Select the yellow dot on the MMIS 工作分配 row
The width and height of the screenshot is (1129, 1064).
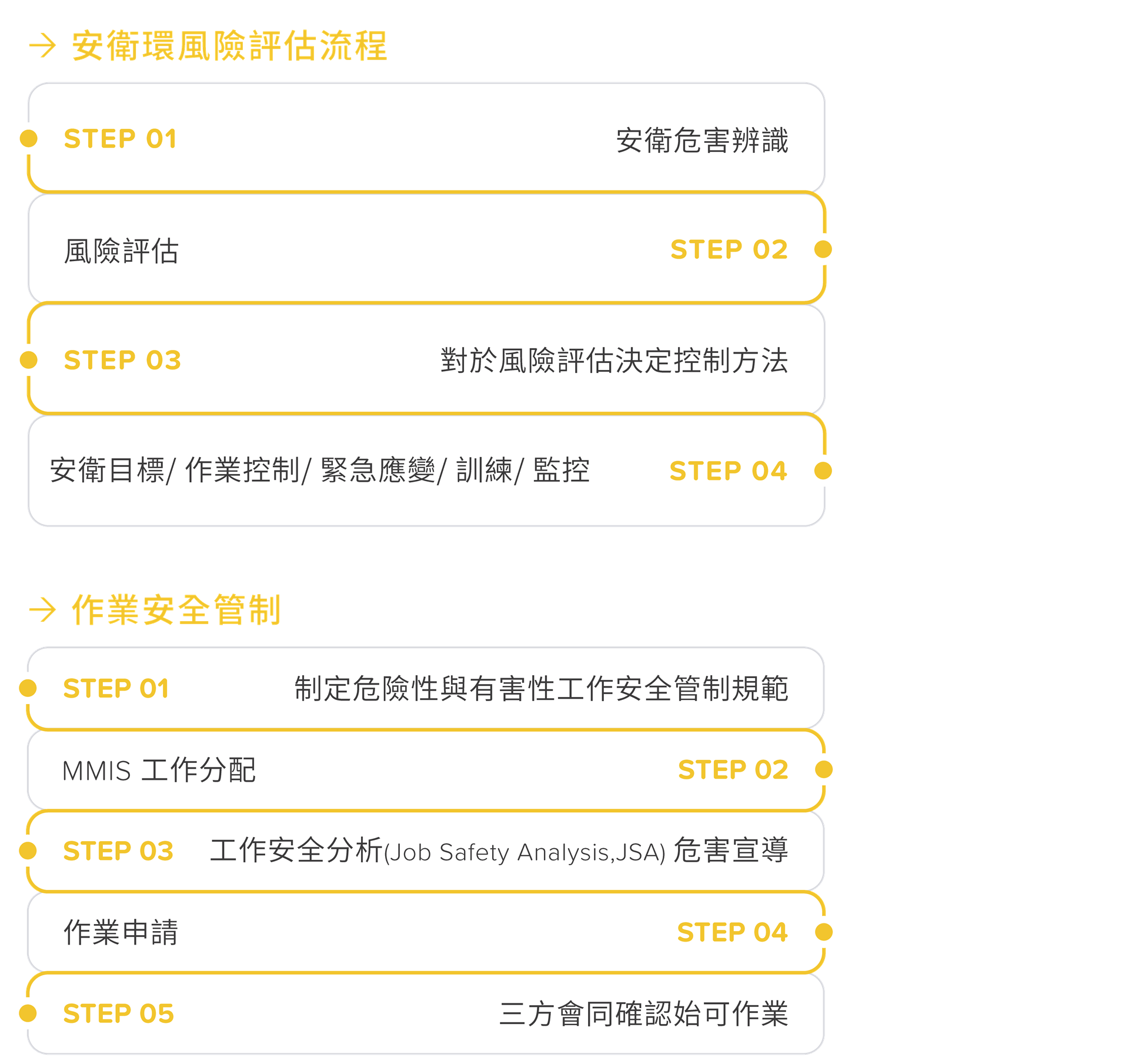click(x=824, y=769)
